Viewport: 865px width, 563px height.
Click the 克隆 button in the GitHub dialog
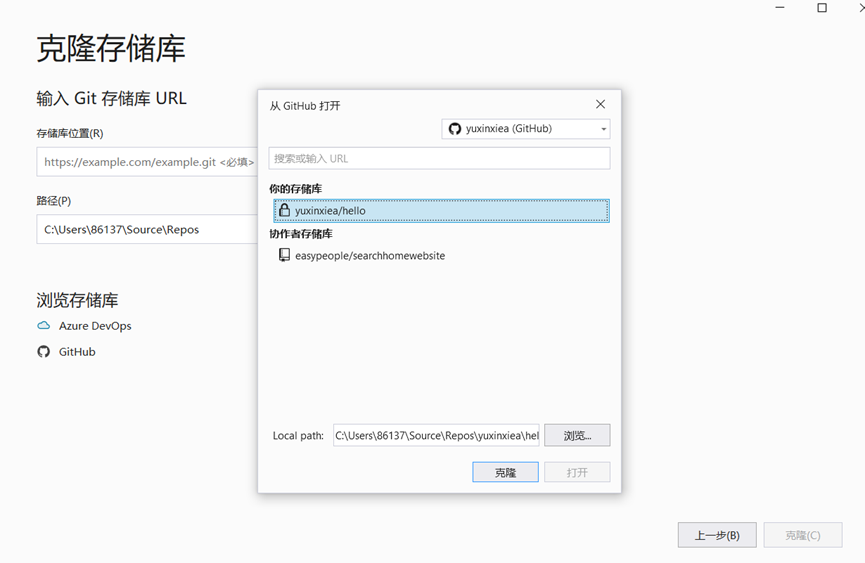pos(505,472)
